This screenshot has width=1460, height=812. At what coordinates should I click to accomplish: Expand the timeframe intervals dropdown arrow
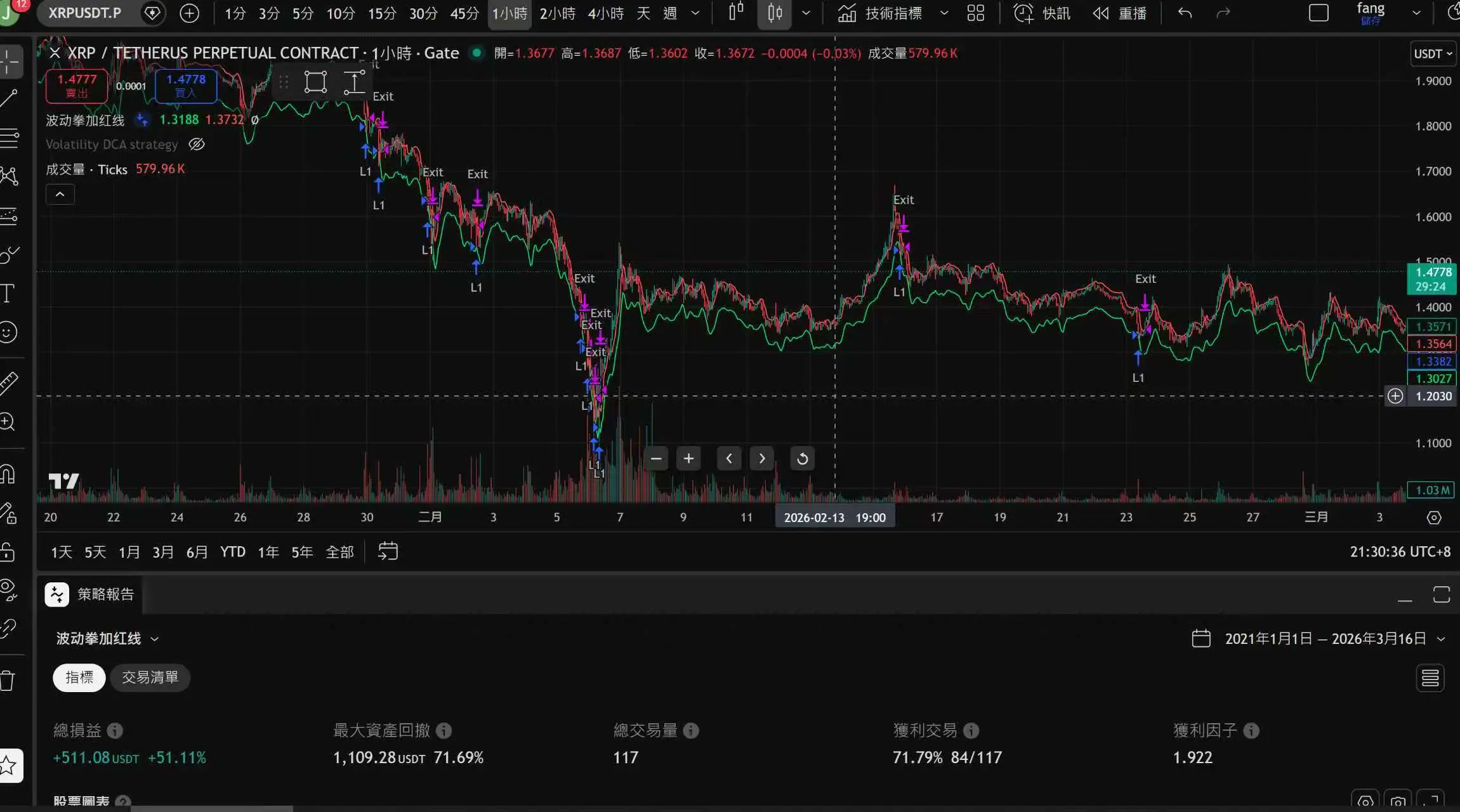click(695, 13)
